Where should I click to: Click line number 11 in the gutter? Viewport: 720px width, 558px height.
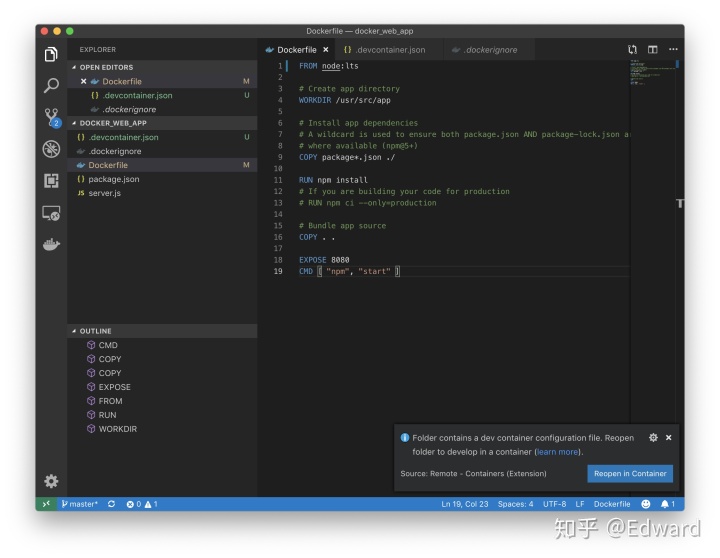(278, 180)
